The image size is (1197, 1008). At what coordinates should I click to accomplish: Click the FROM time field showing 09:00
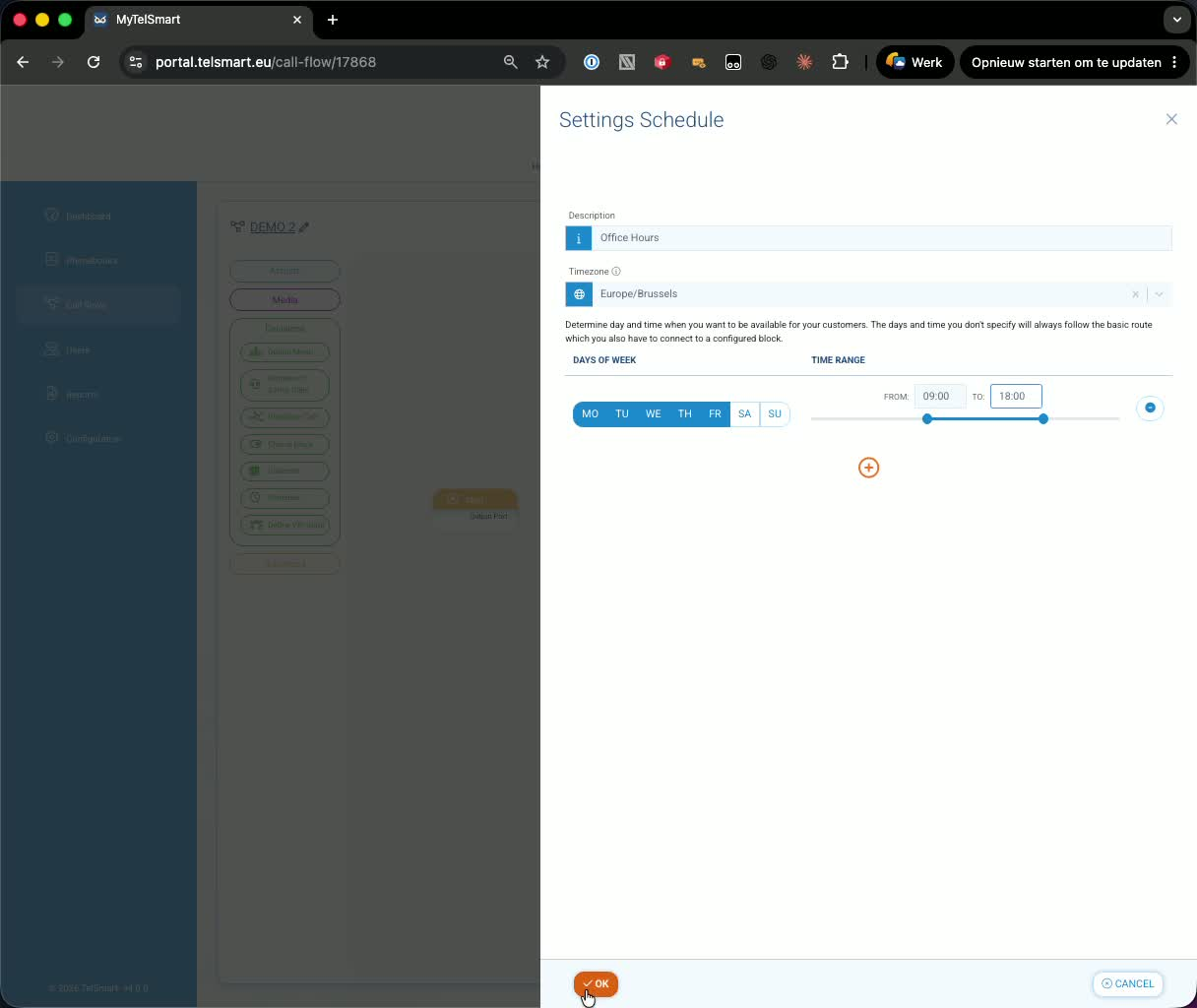click(939, 397)
